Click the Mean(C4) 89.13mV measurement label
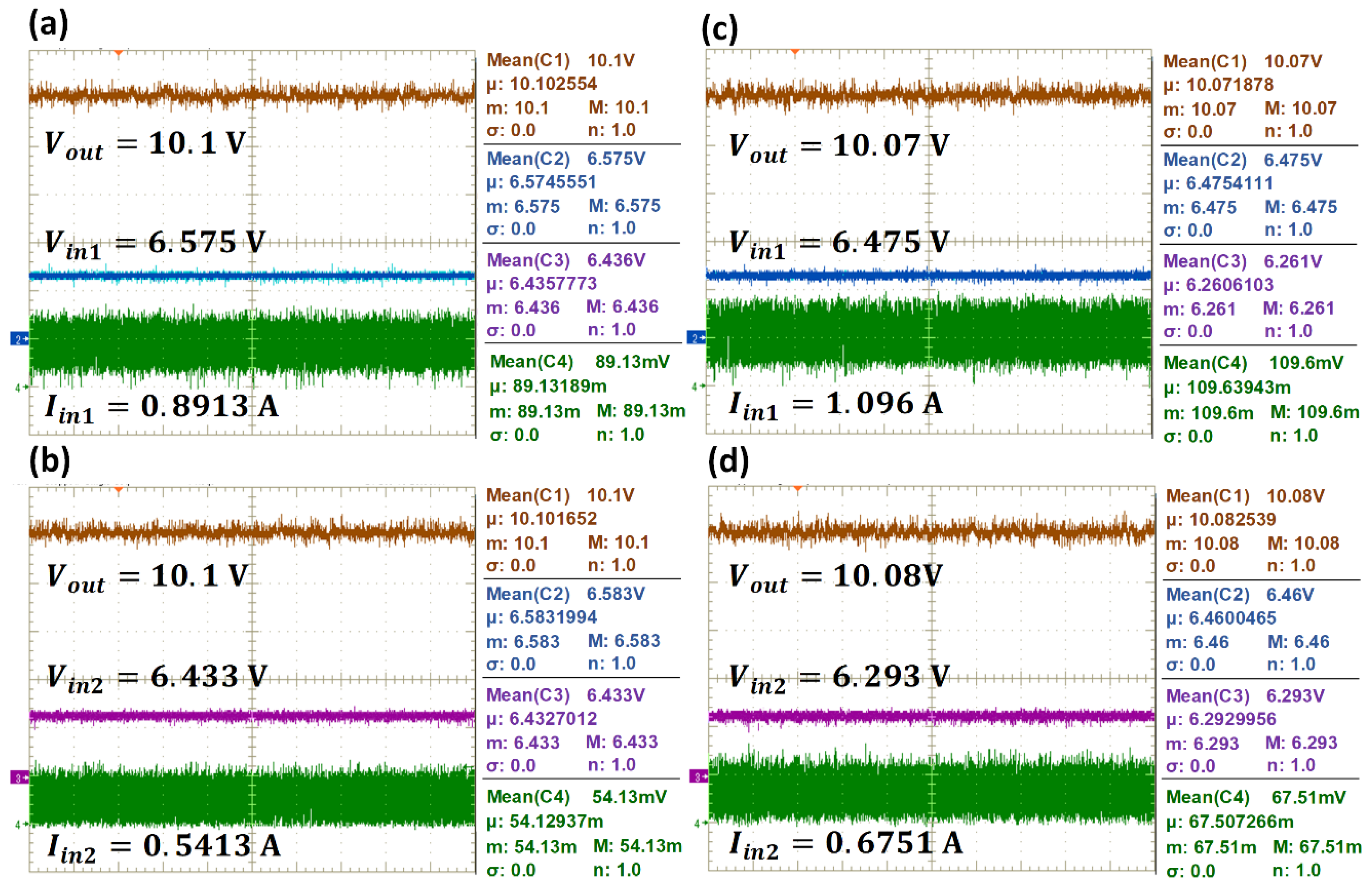The width and height of the screenshot is (1372, 887). pos(580,362)
